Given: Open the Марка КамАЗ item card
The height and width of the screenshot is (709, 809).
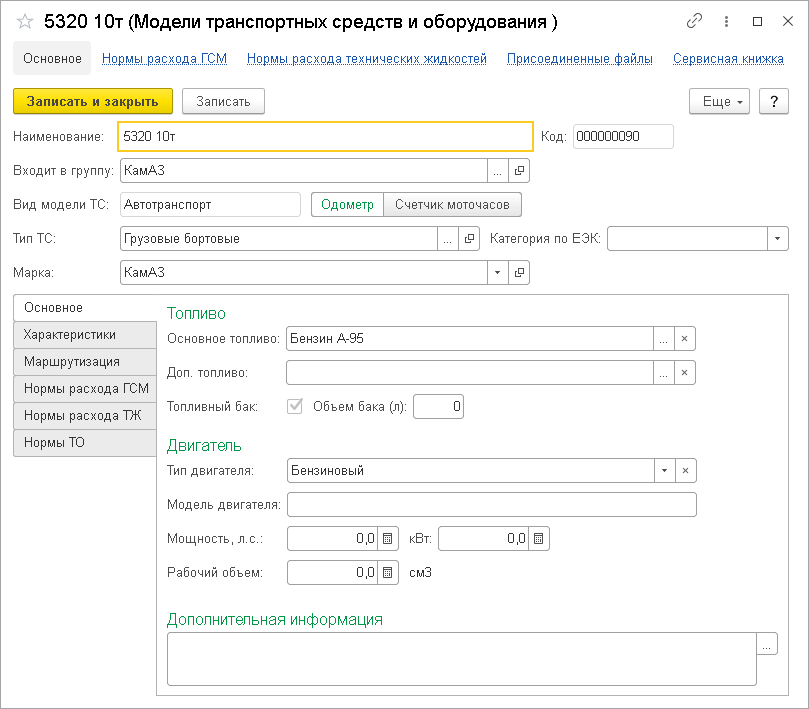Looking at the screenshot, I should (519, 272).
